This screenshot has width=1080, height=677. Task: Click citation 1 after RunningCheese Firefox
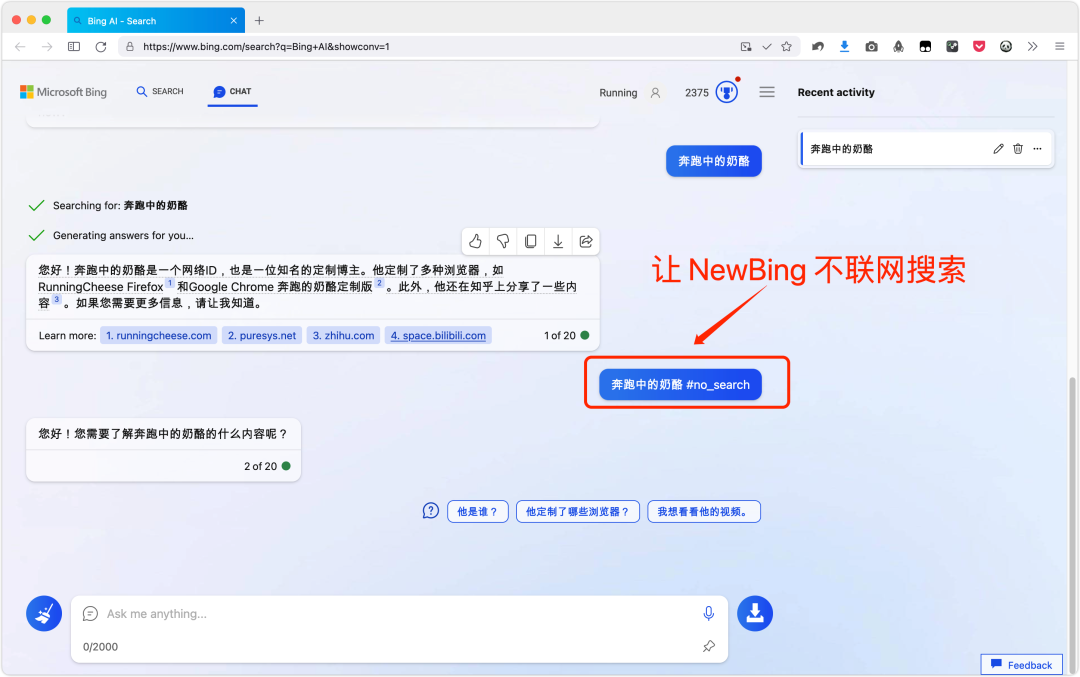[x=169, y=283]
